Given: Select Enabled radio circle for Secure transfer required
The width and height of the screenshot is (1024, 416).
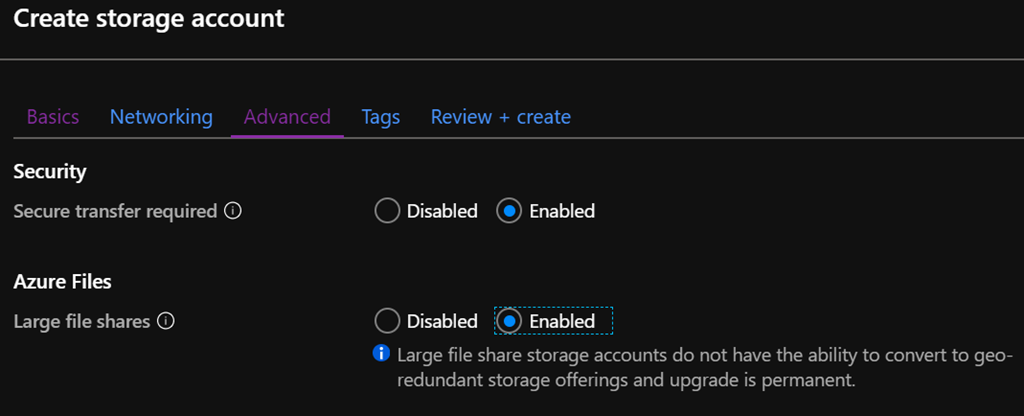Looking at the screenshot, I should (509, 211).
